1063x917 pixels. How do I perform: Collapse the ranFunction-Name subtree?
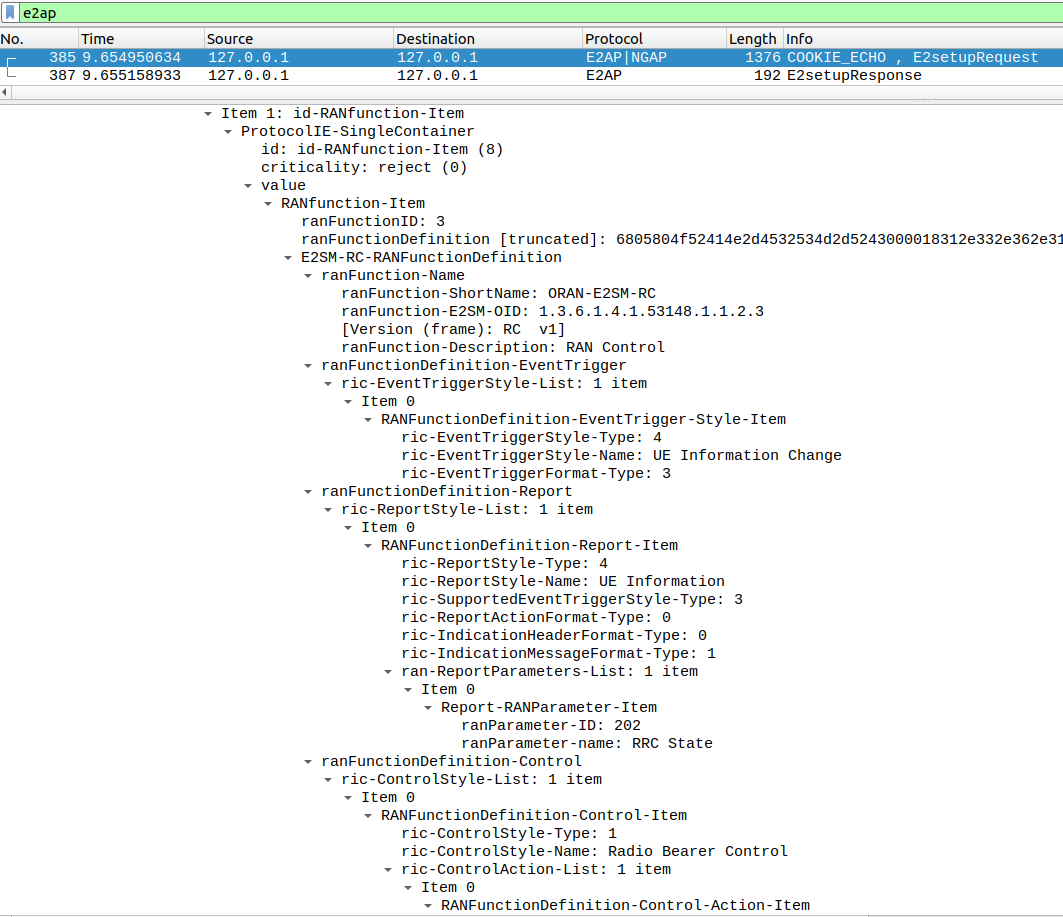307,275
